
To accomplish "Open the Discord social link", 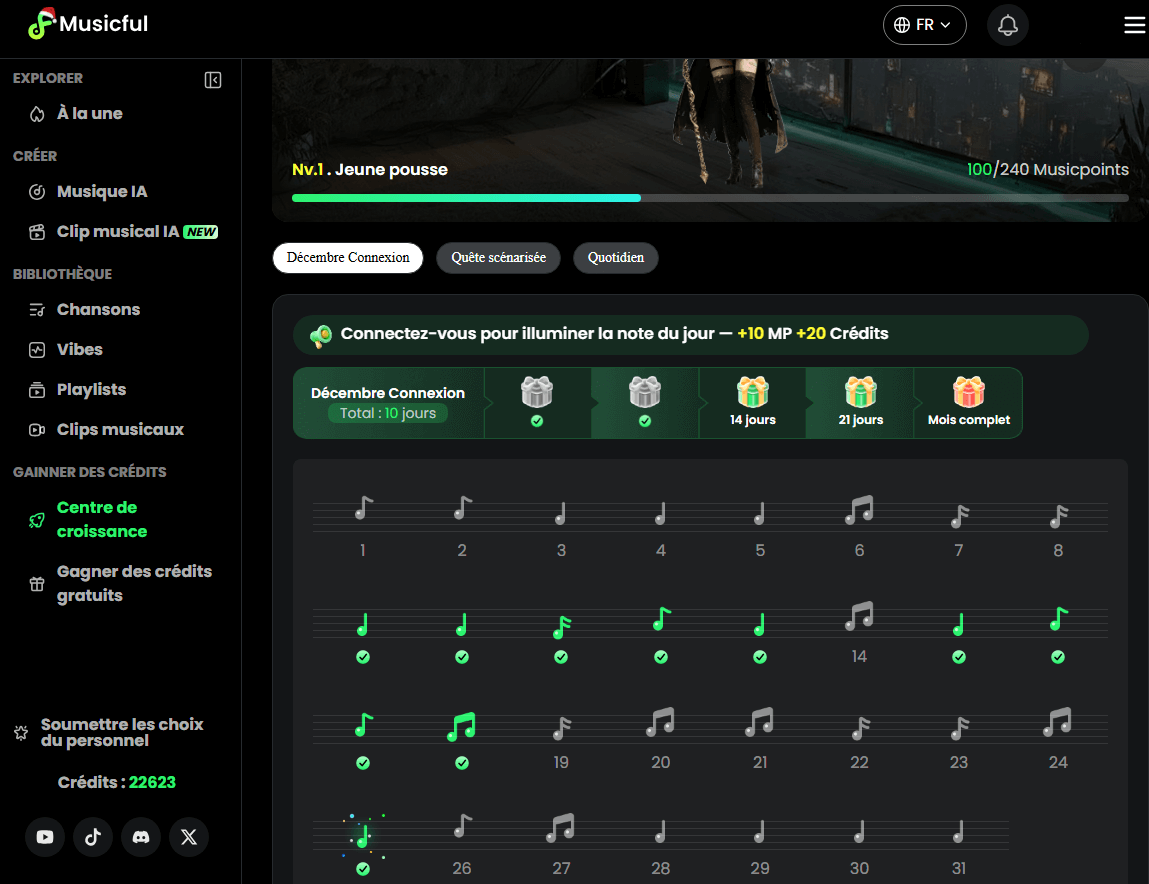I will point(141,837).
